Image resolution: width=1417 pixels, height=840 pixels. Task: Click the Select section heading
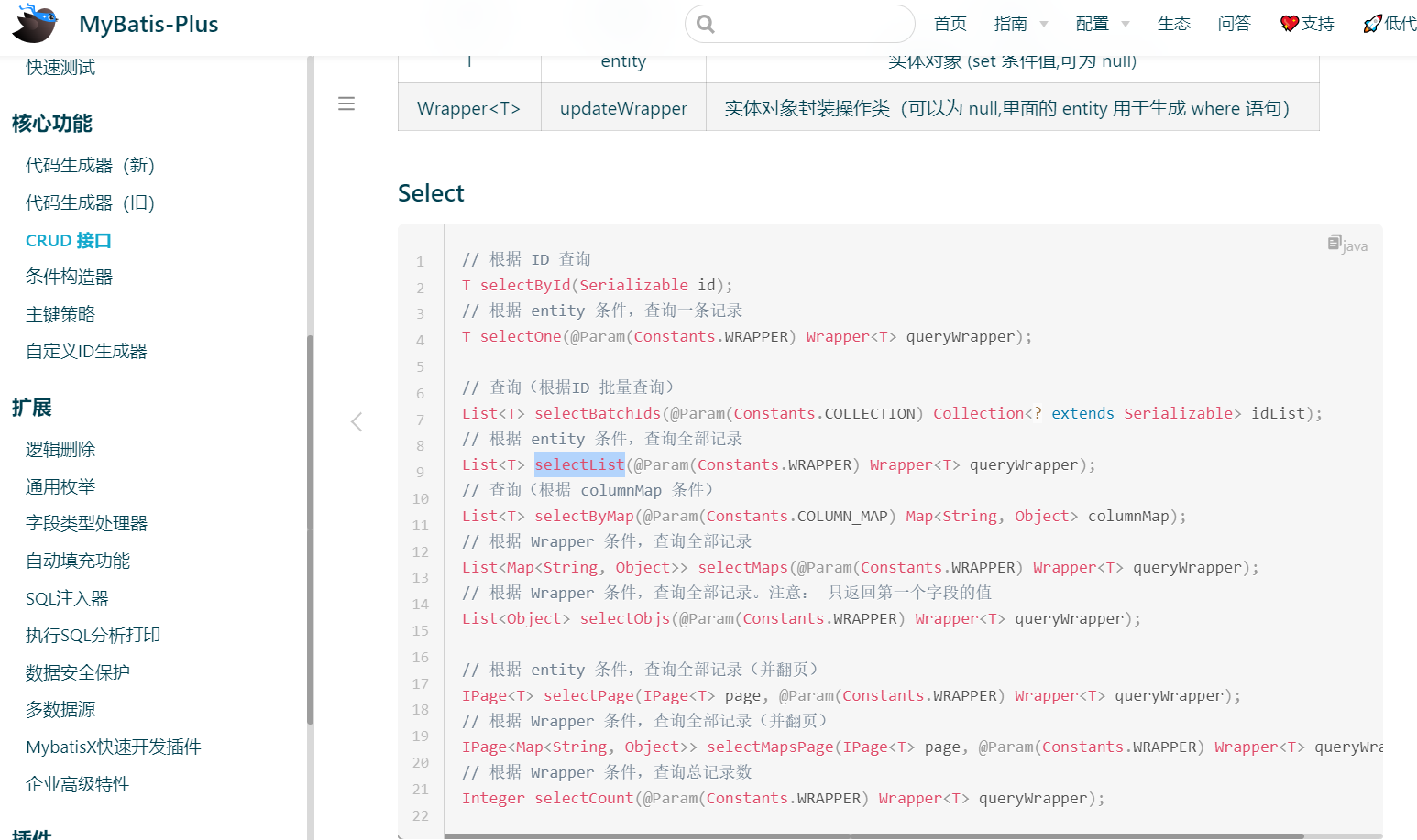click(x=431, y=193)
